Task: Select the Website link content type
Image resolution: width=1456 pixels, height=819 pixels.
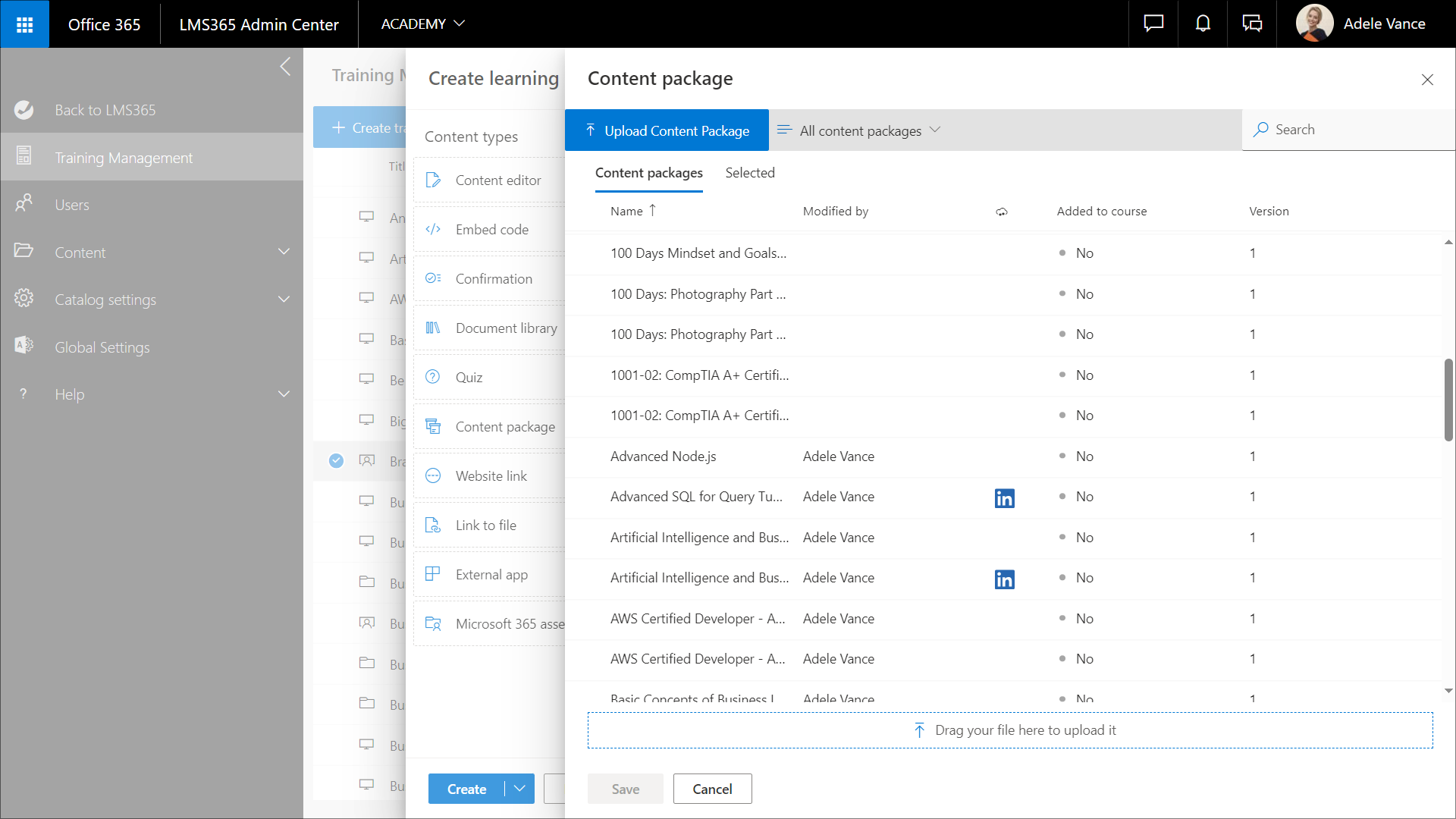Action: pyautogui.click(x=491, y=476)
